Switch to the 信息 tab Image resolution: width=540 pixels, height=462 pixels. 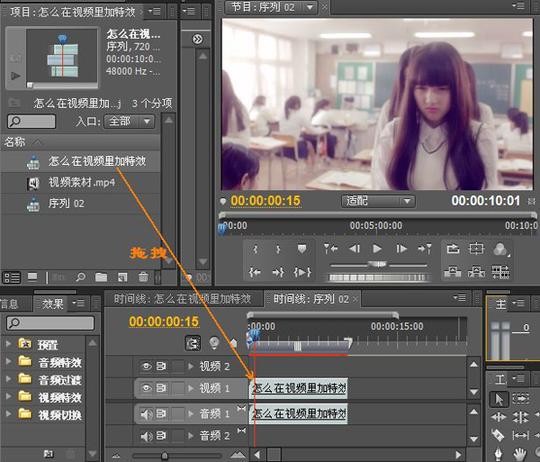(9, 304)
